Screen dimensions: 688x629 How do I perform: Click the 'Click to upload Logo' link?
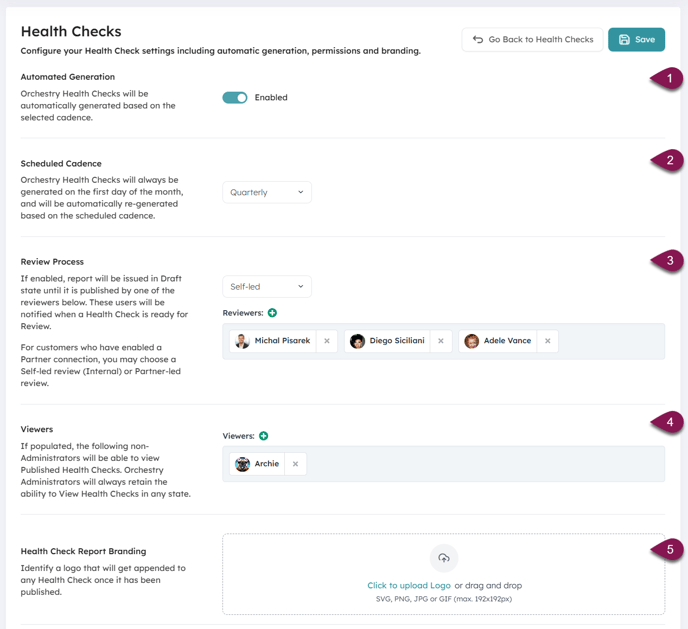(x=408, y=585)
